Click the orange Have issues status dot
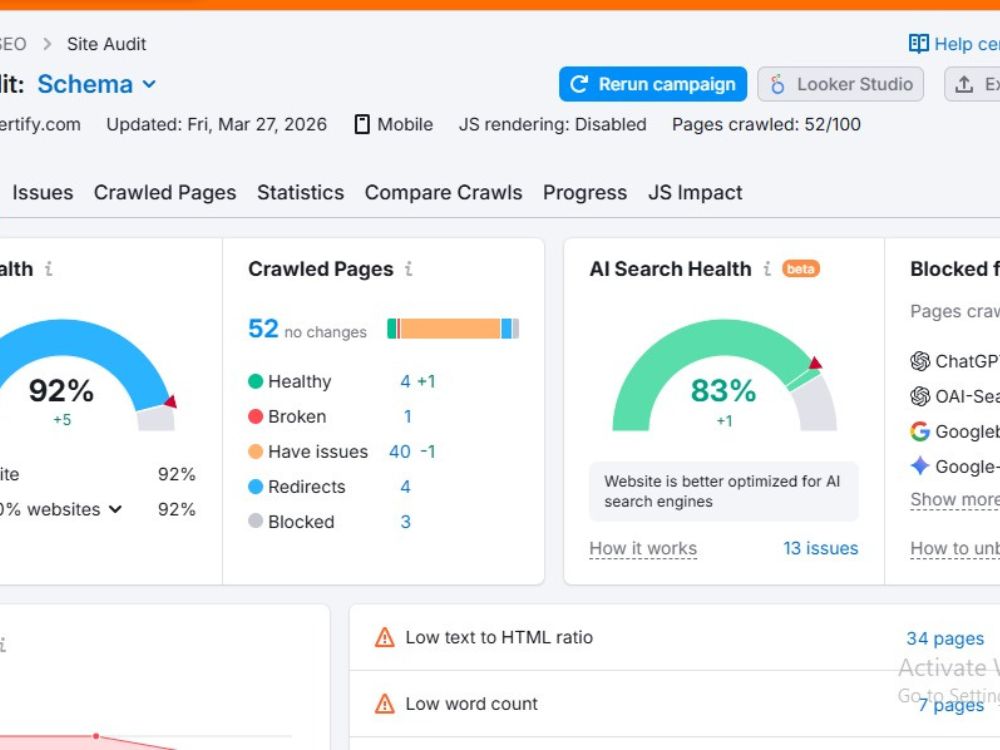Image resolution: width=1000 pixels, height=750 pixels. point(255,452)
